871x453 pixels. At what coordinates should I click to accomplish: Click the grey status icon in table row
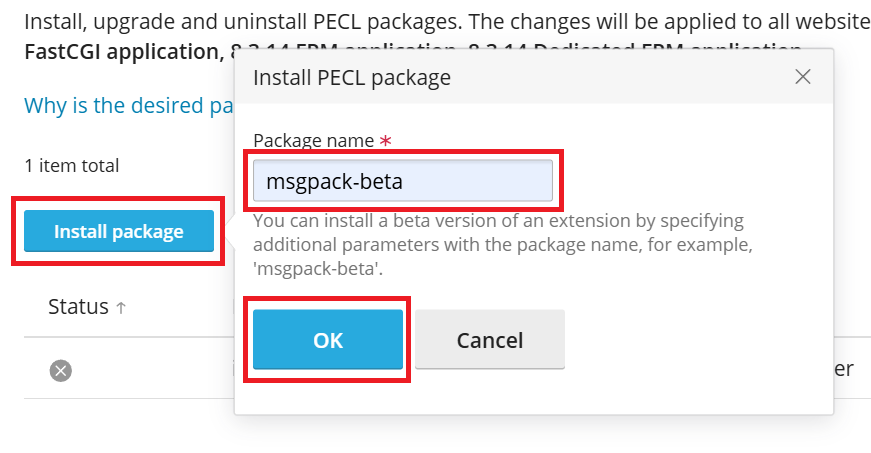tap(61, 370)
